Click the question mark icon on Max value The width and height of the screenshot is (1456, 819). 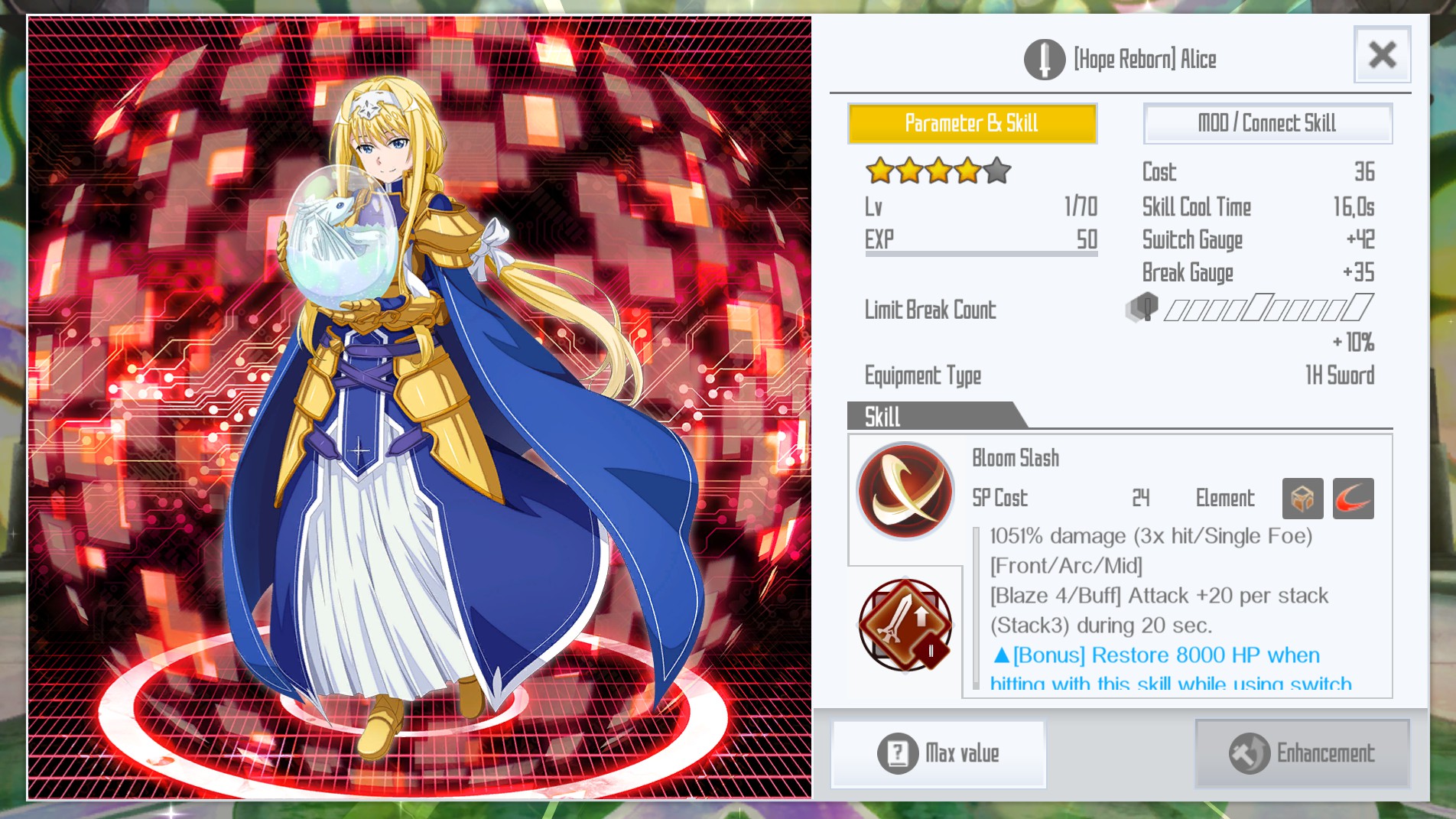pos(898,754)
